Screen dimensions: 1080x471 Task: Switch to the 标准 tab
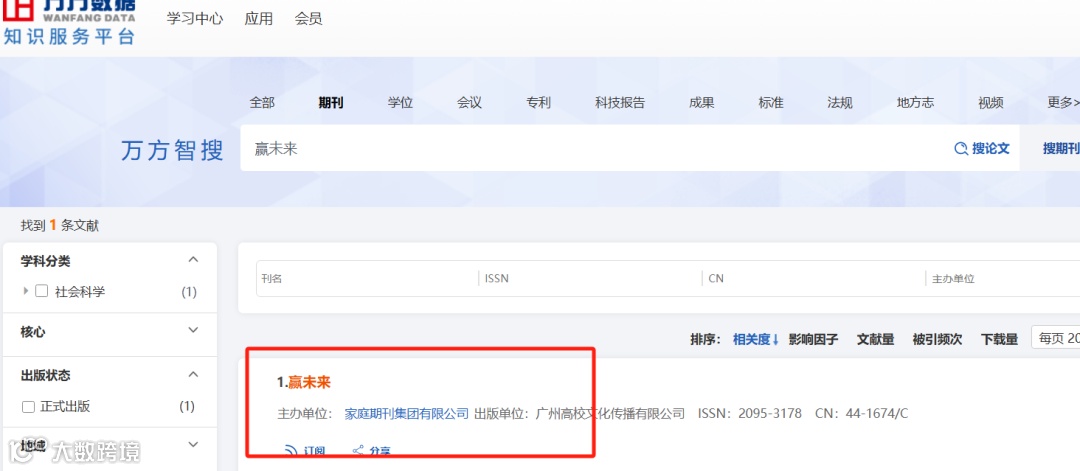[x=771, y=103]
